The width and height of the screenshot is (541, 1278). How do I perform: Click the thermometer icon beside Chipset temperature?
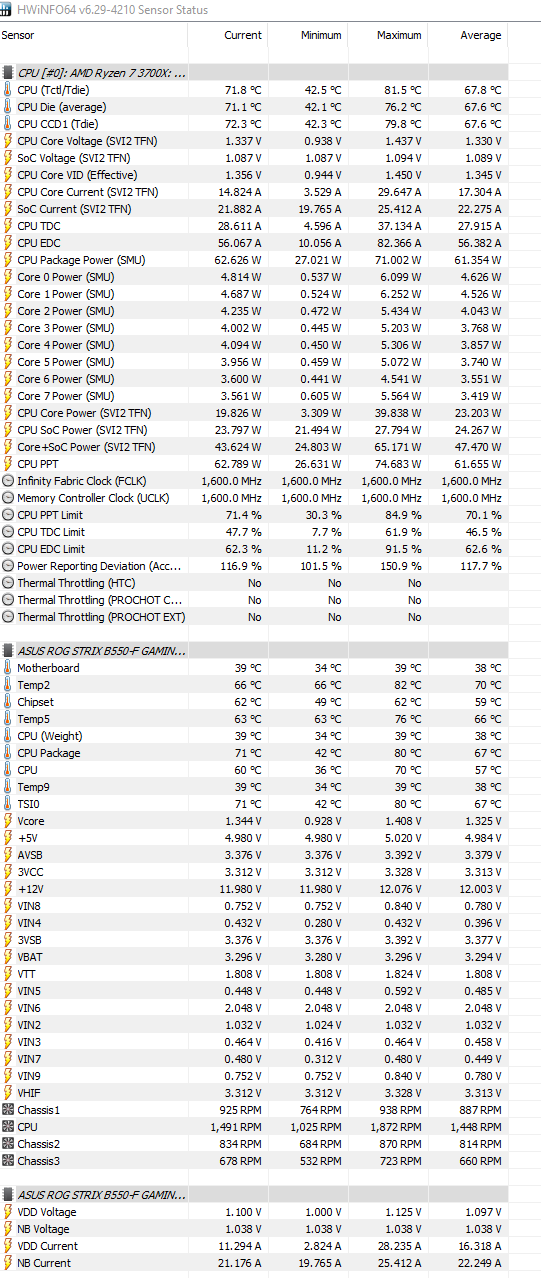click(x=8, y=702)
